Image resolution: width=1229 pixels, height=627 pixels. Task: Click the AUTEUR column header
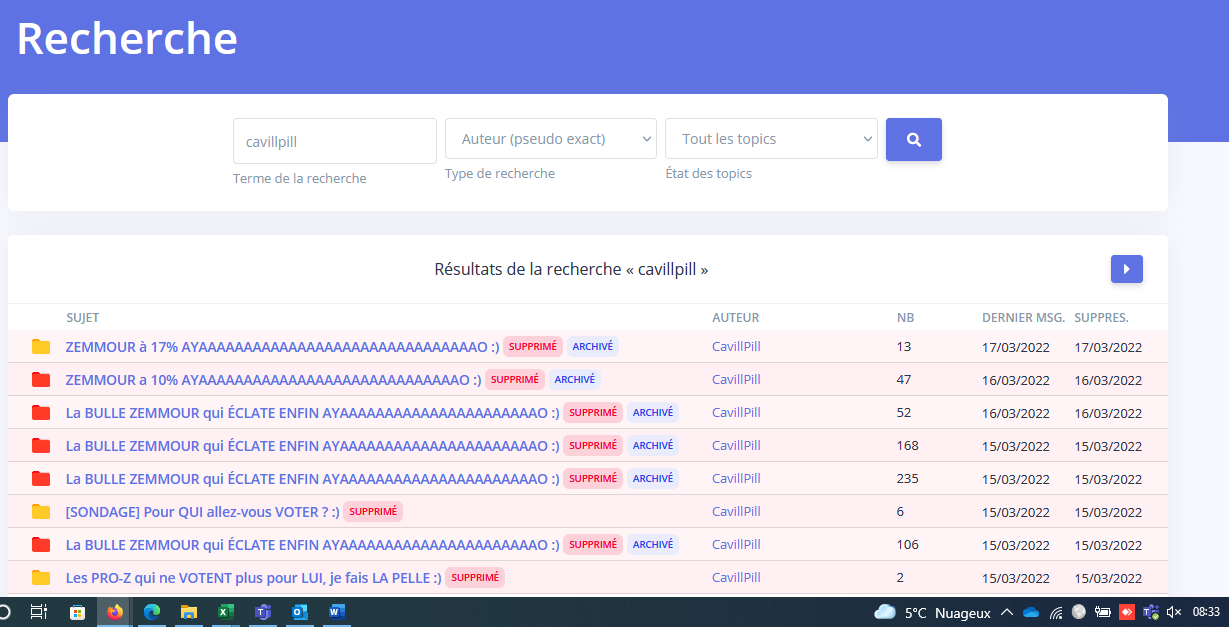736,318
